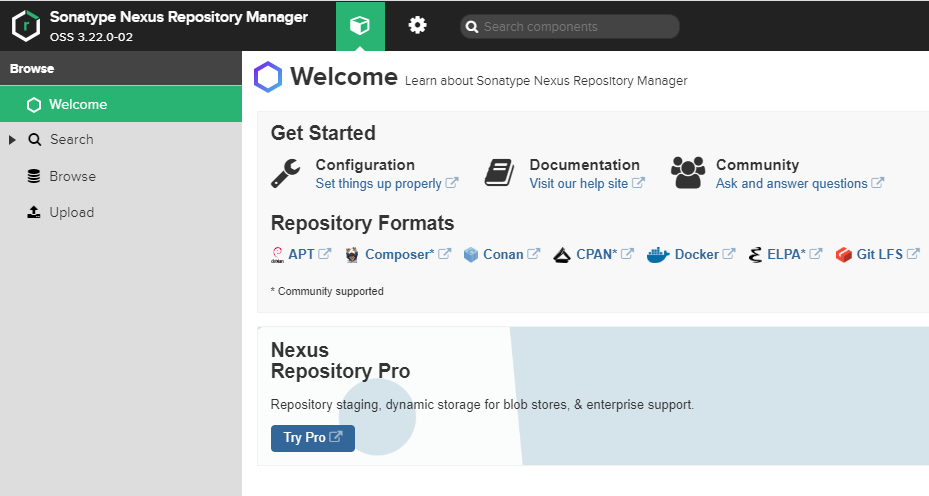This screenshot has width=929, height=496.
Task: Click the 'Nexus Repository Pro' heading
Action: pos(341,360)
